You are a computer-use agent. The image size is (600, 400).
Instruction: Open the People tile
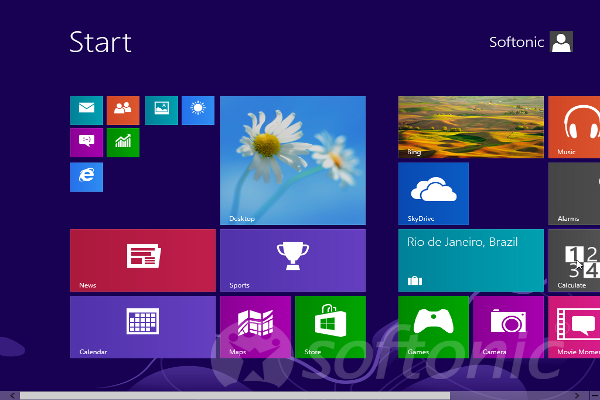(123, 110)
